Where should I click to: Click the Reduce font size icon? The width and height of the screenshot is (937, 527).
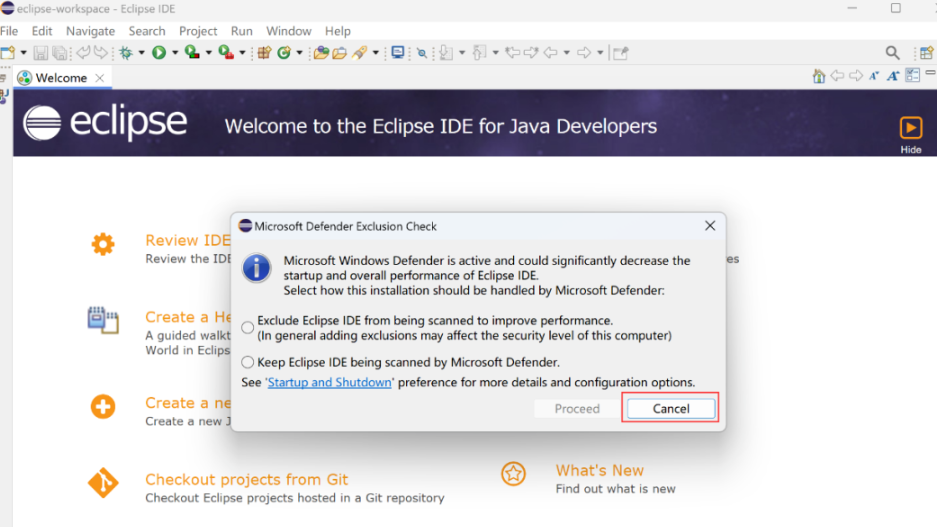click(x=874, y=76)
